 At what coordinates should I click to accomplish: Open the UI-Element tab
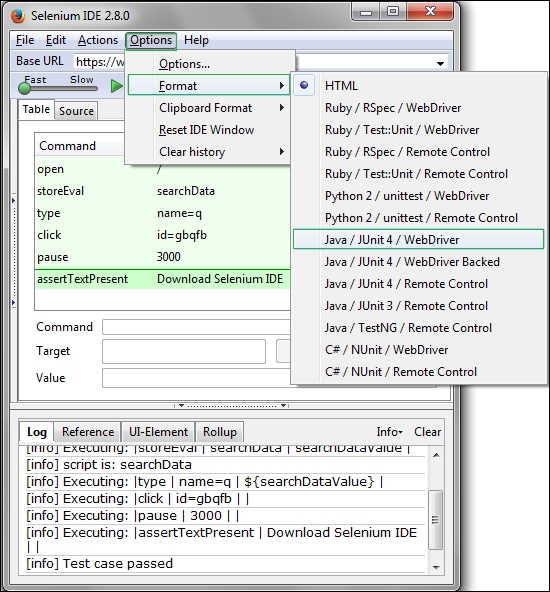point(158,432)
